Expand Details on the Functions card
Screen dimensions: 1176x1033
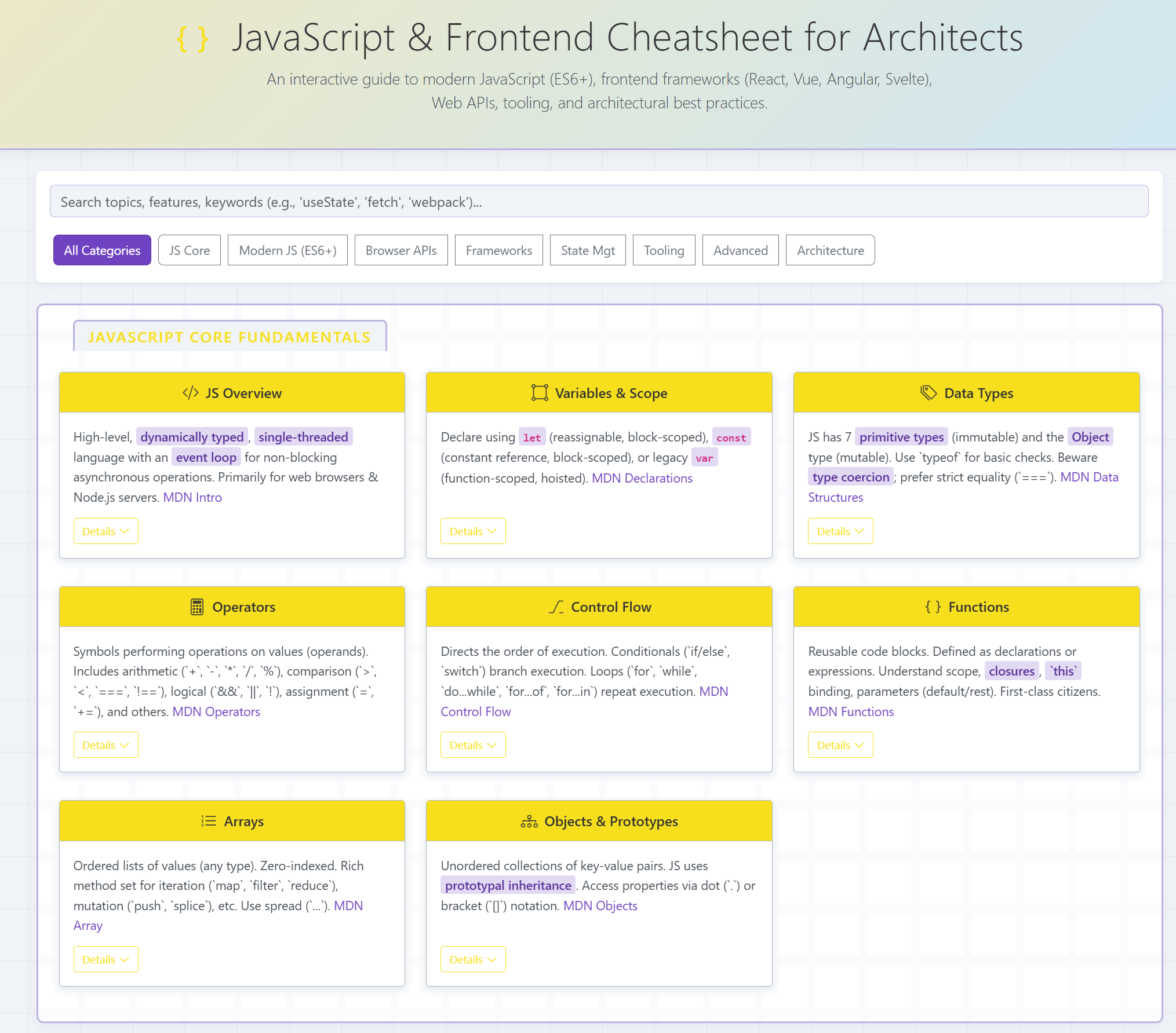pos(840,745)
